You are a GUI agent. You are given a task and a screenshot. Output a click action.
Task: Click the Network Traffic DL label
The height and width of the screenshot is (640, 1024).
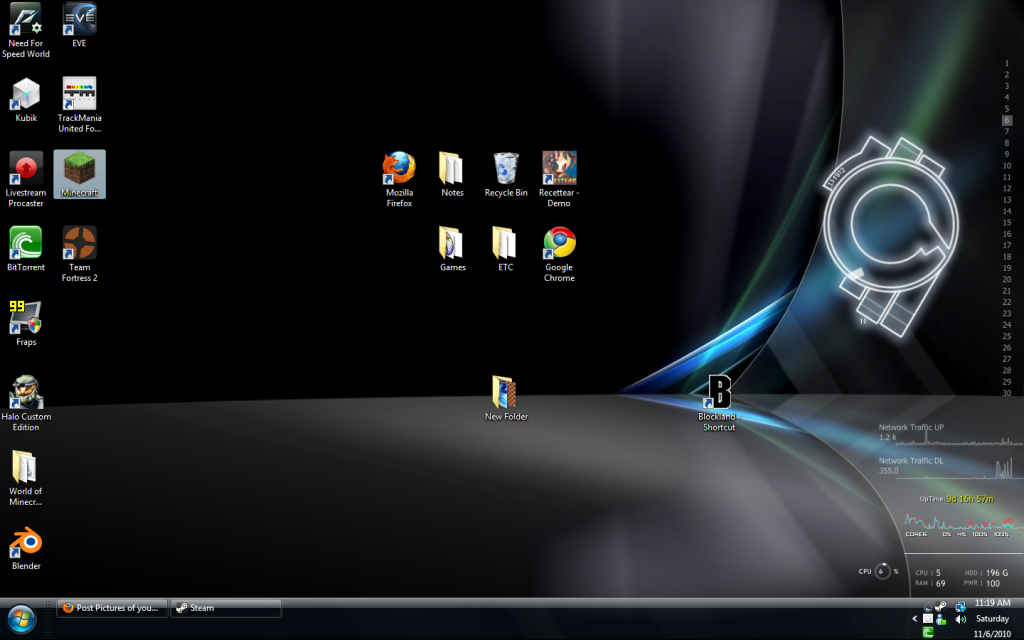coord(911,460)
